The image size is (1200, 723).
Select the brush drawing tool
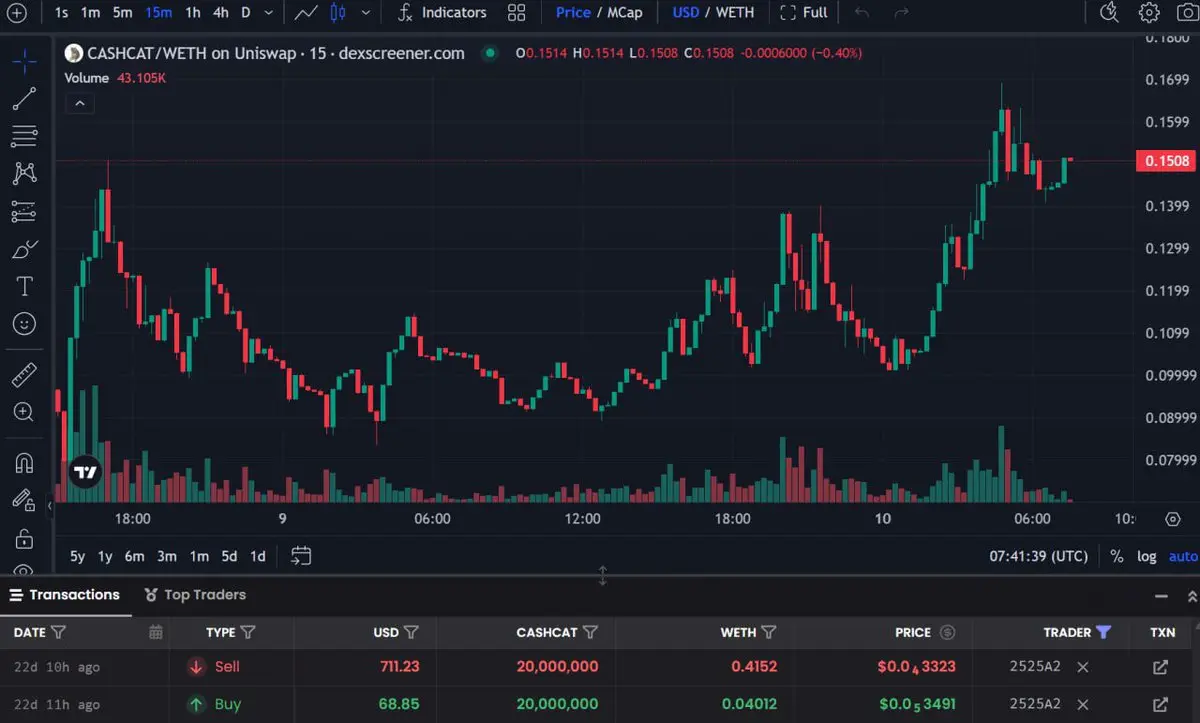tap(24, 249)
